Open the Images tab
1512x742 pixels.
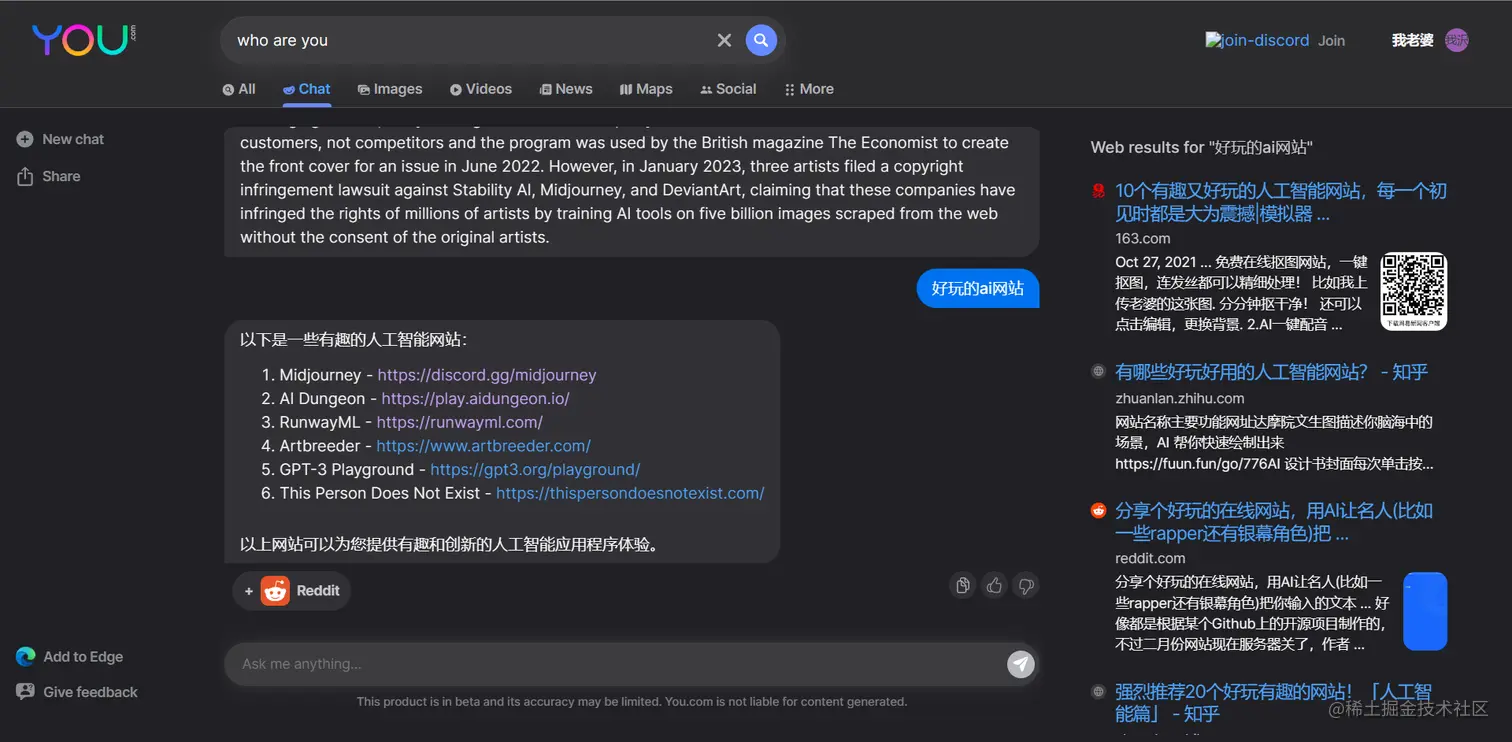(390, 89)
